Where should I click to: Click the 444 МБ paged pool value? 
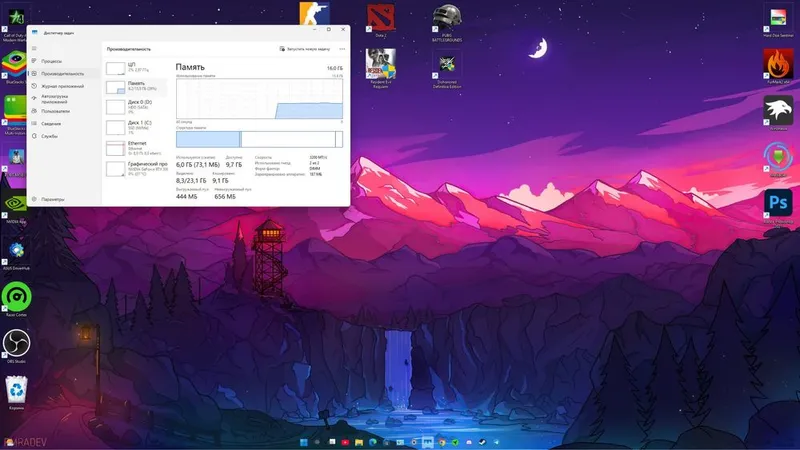(186, 196)
